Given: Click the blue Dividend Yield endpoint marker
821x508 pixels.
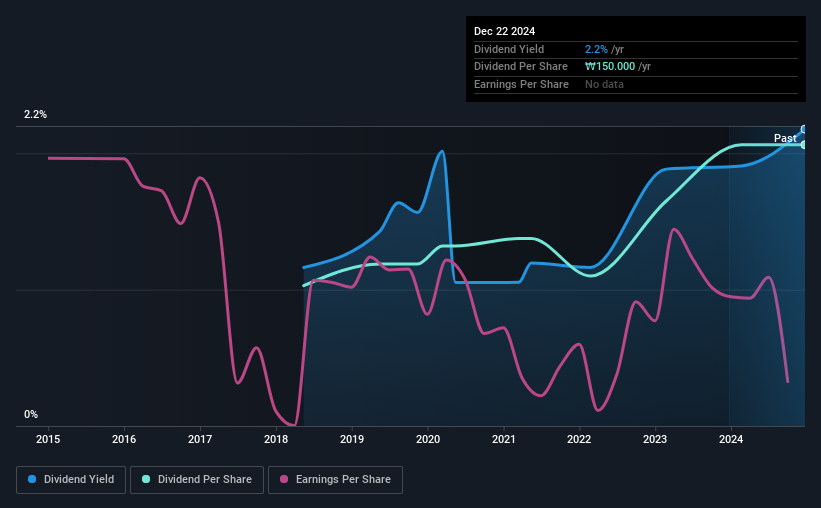Looking at the screenshot, I should click(804, 129).
